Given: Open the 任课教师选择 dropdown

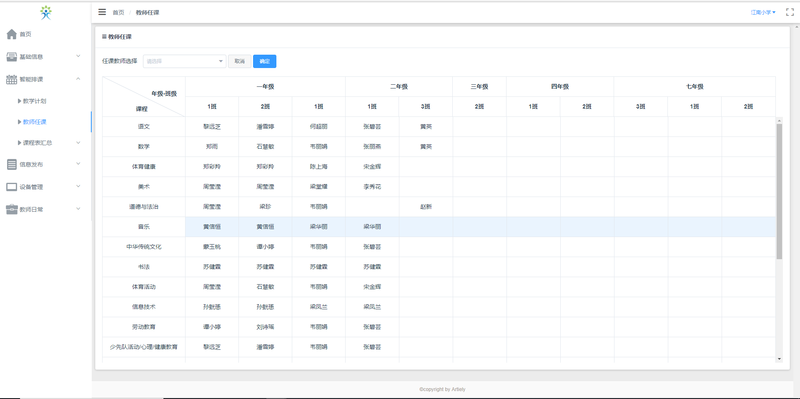Looking at the screenshot, I should point(184,61).
